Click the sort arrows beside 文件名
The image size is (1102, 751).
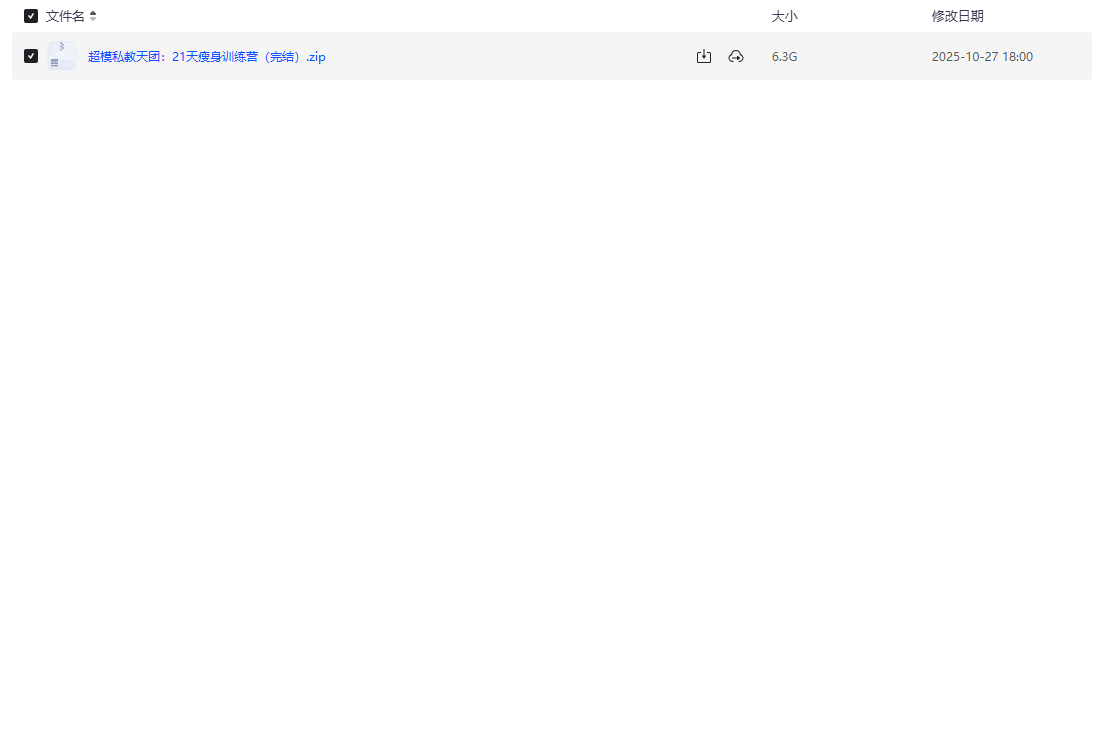click(93, 16)
